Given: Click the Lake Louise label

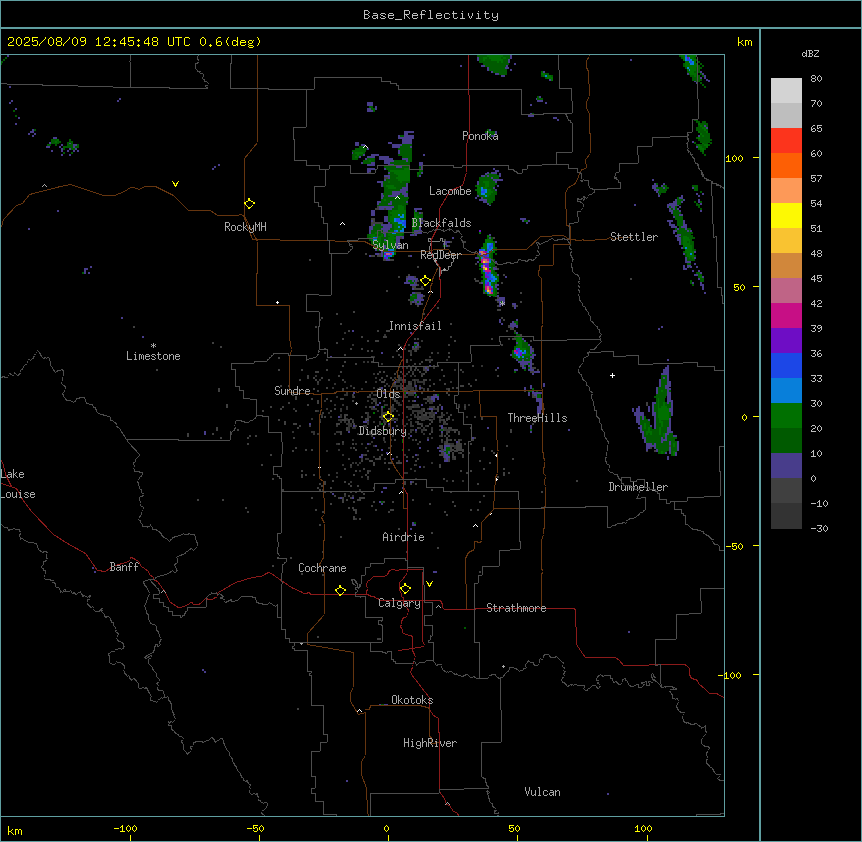Looking at the screenshot, I should 18,484.
